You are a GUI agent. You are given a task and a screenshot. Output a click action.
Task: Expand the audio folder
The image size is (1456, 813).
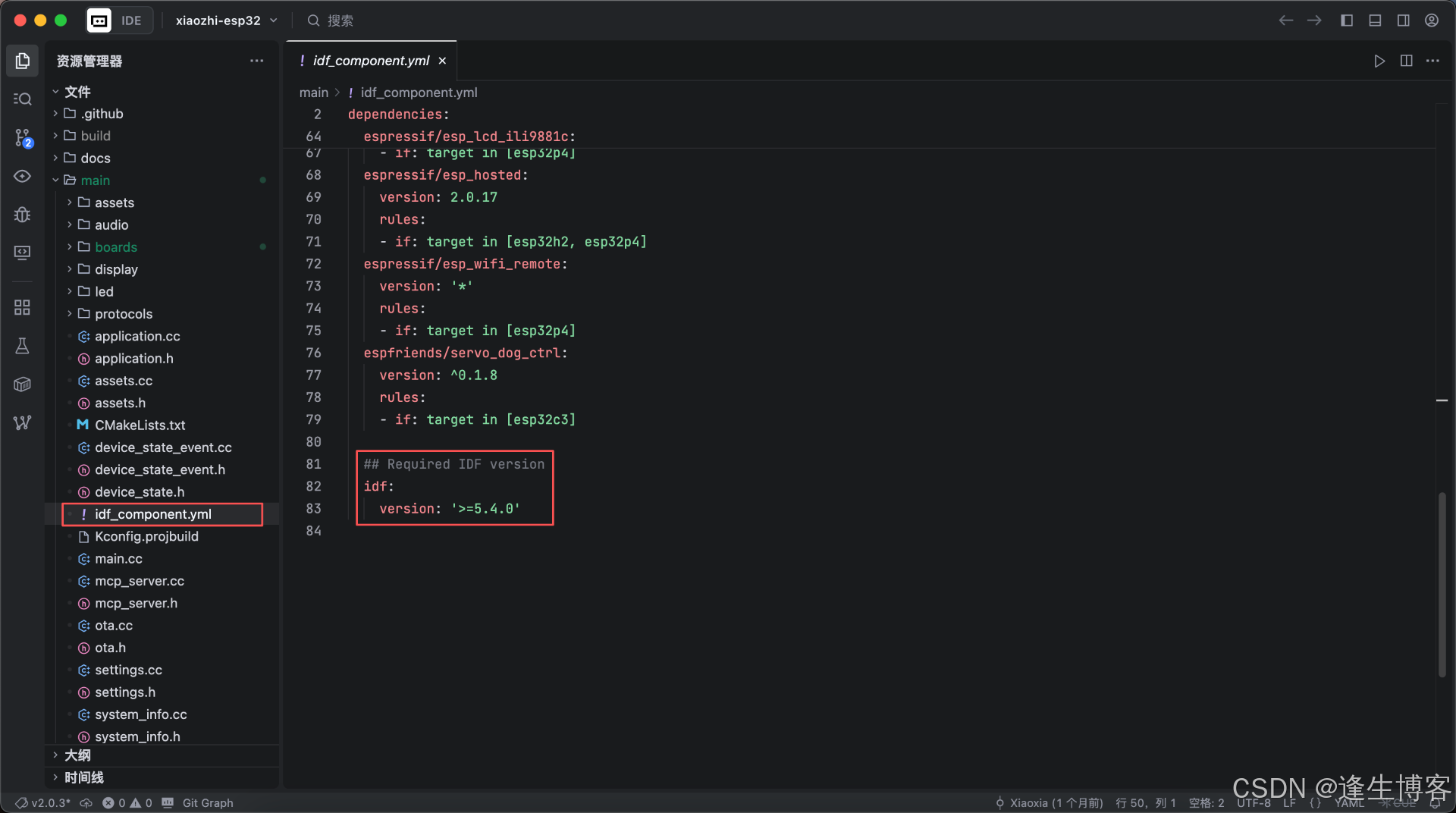click(x=111, y=225)
